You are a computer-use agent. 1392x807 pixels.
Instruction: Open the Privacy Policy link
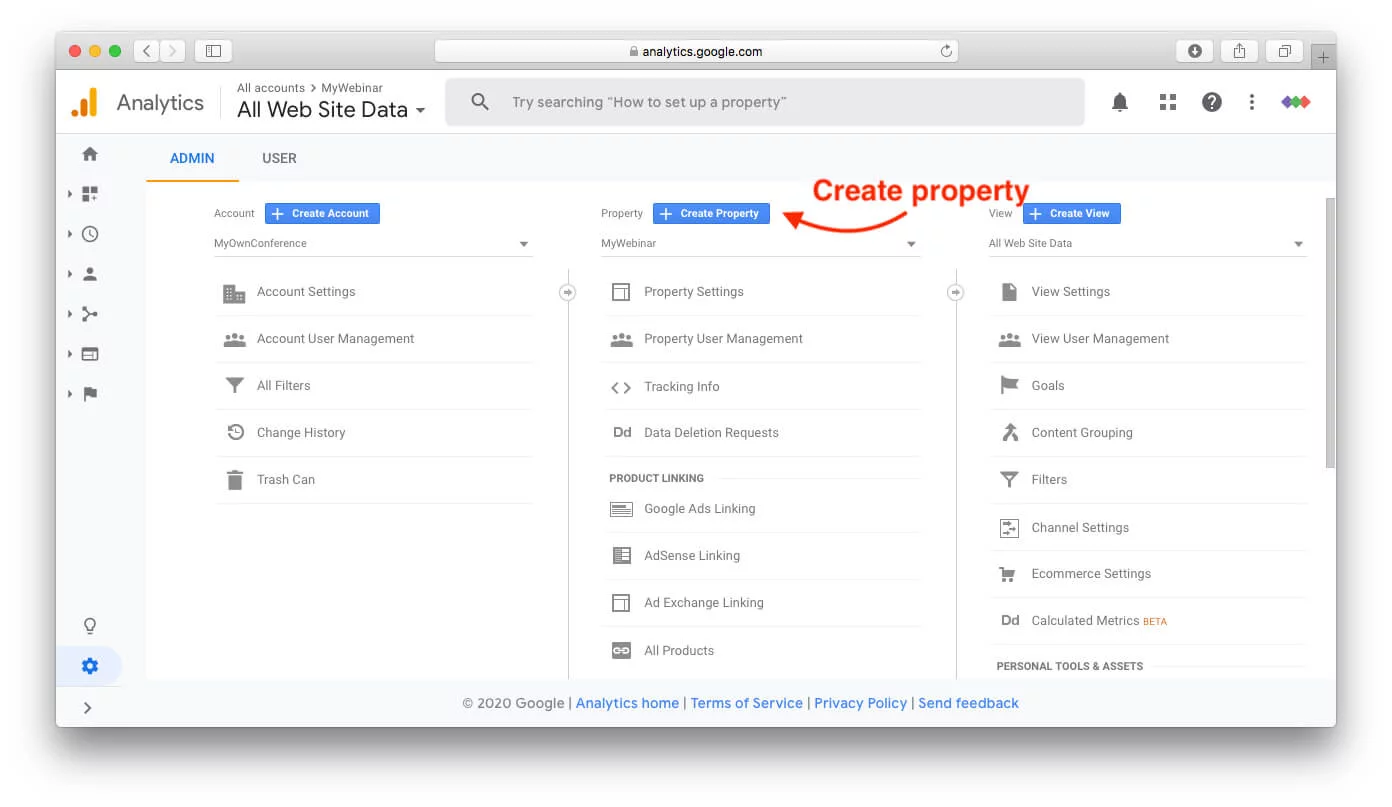860,703
